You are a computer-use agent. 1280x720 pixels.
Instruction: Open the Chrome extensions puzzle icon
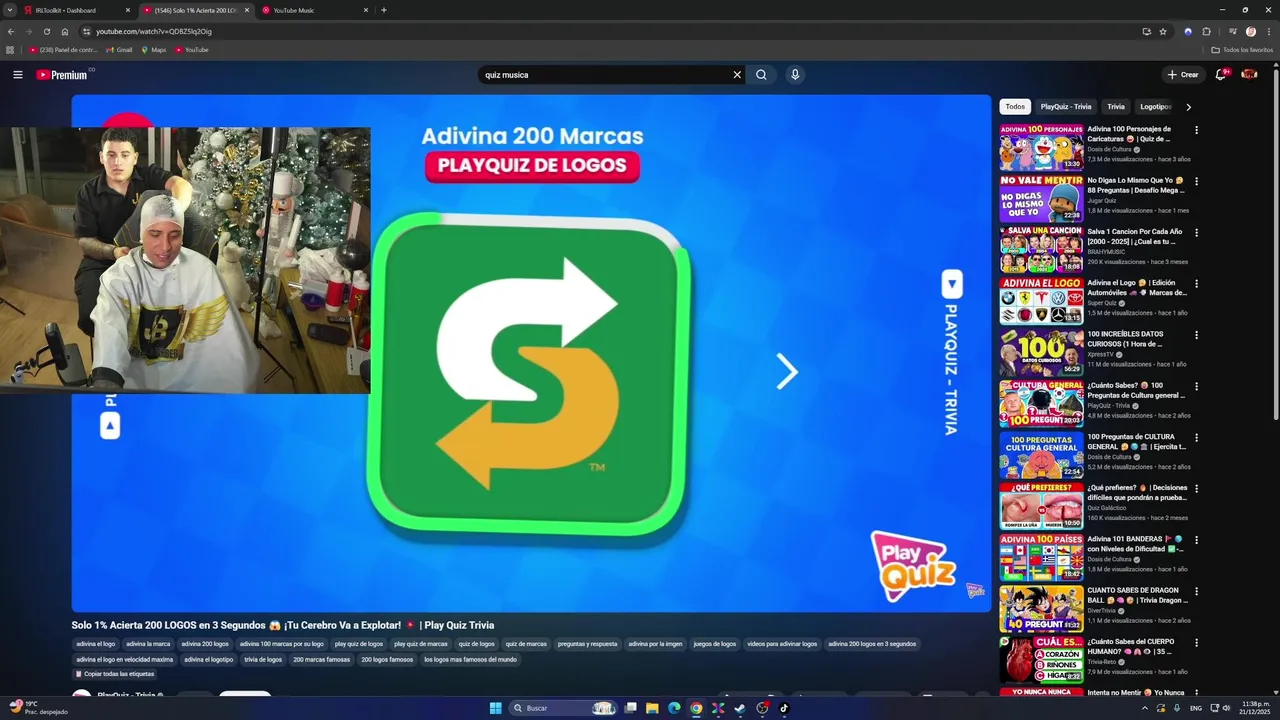(1206, 31)
